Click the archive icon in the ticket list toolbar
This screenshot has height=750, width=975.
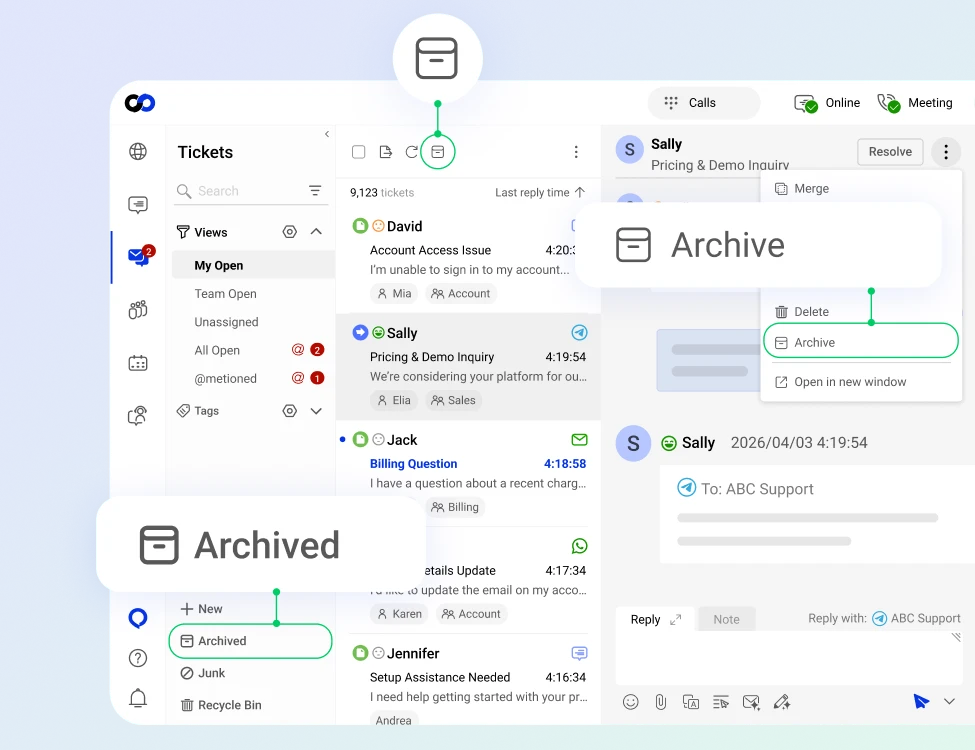(x=438, y=152)
